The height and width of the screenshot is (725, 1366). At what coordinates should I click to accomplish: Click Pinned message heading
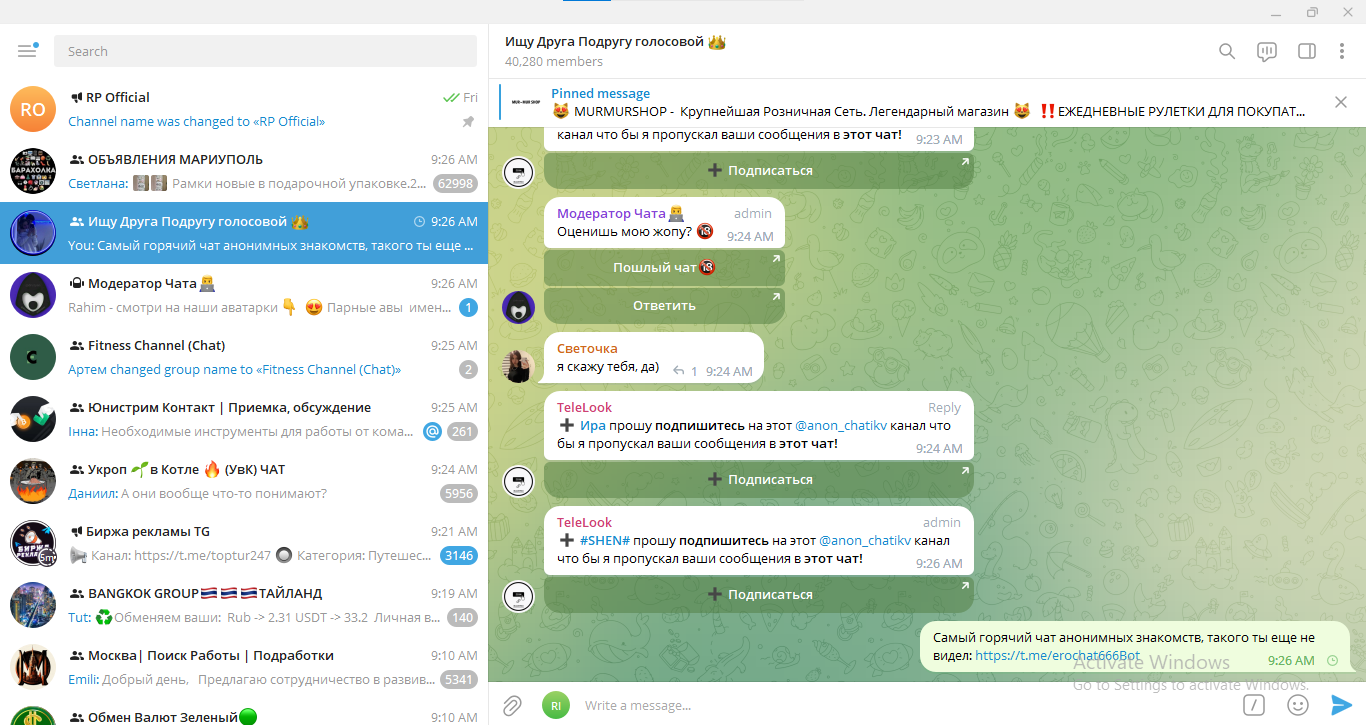600,93
